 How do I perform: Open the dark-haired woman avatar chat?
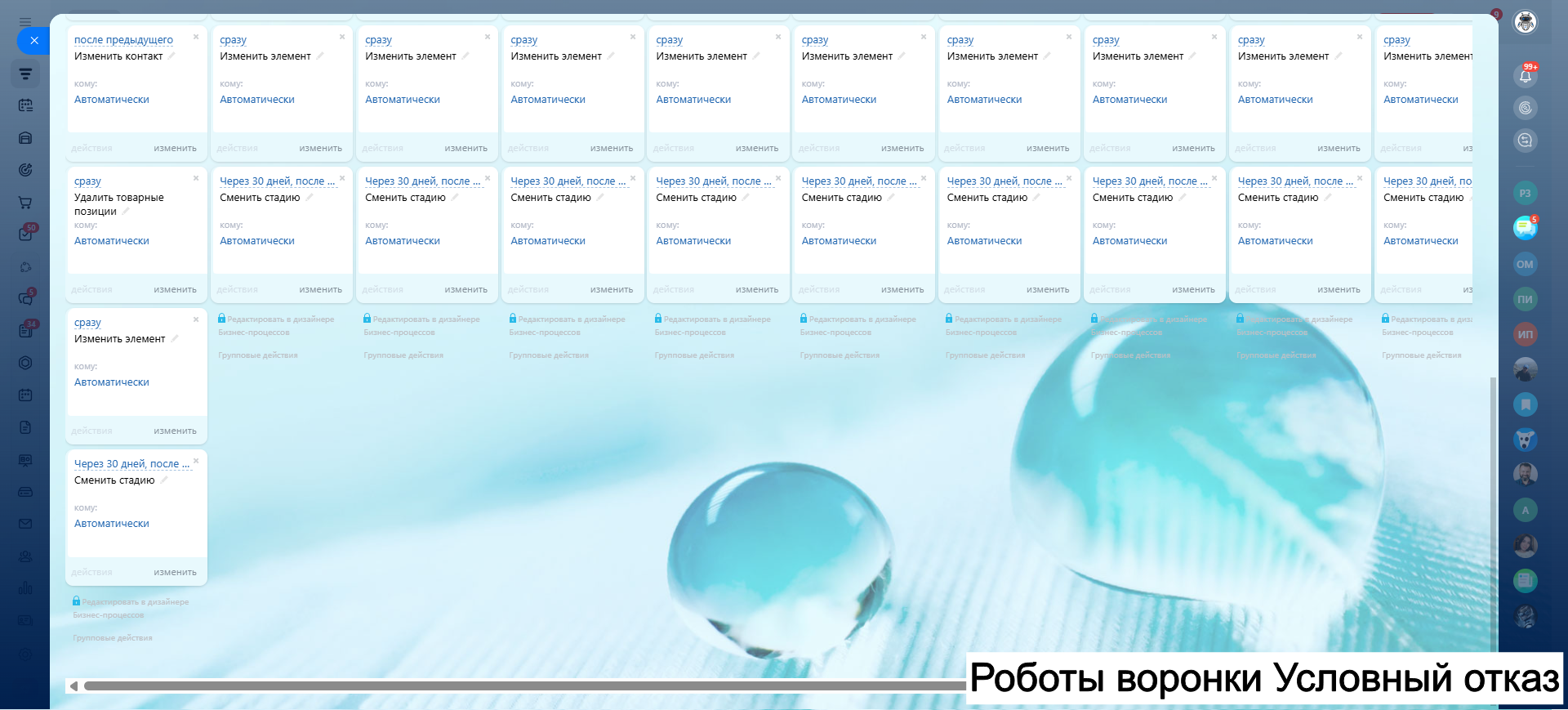1525,546
